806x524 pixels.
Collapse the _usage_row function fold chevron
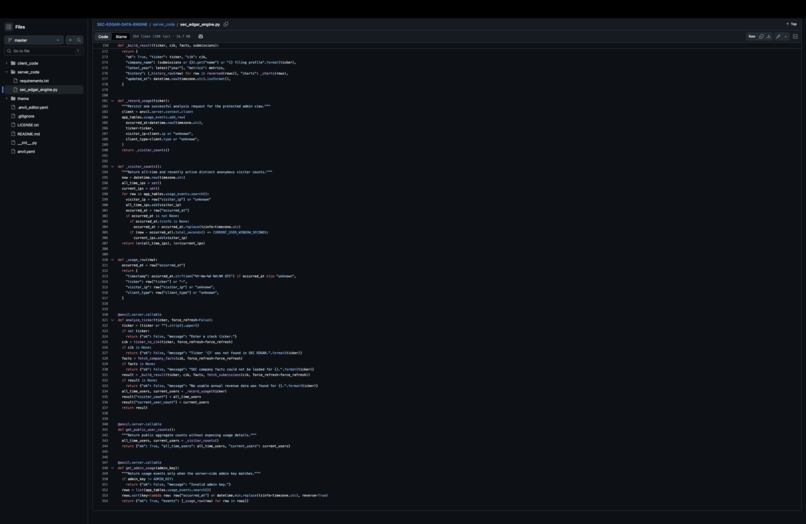click(112, 260)
